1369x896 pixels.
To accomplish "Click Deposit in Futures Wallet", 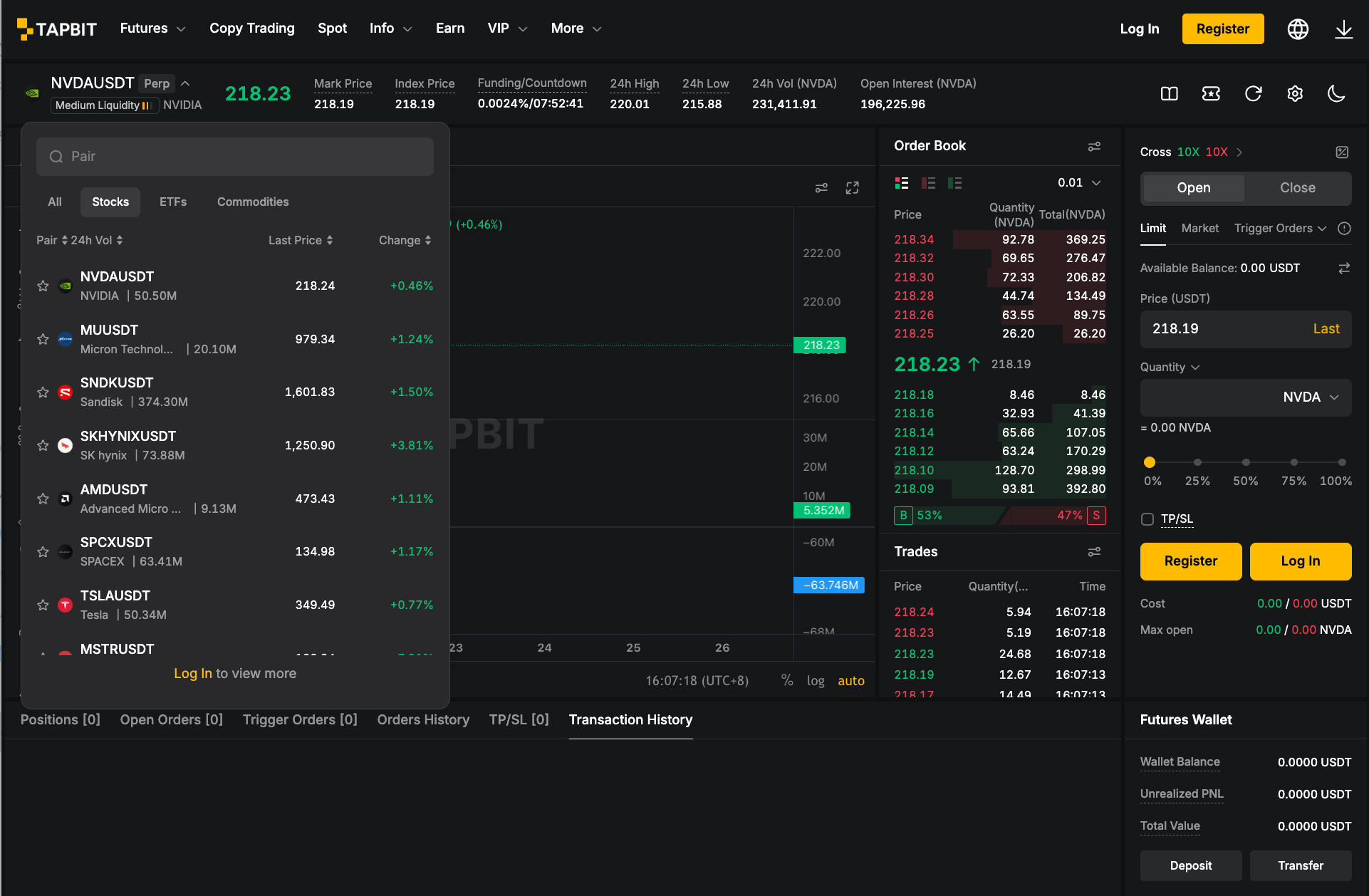I will click(x=1191, y=866).
